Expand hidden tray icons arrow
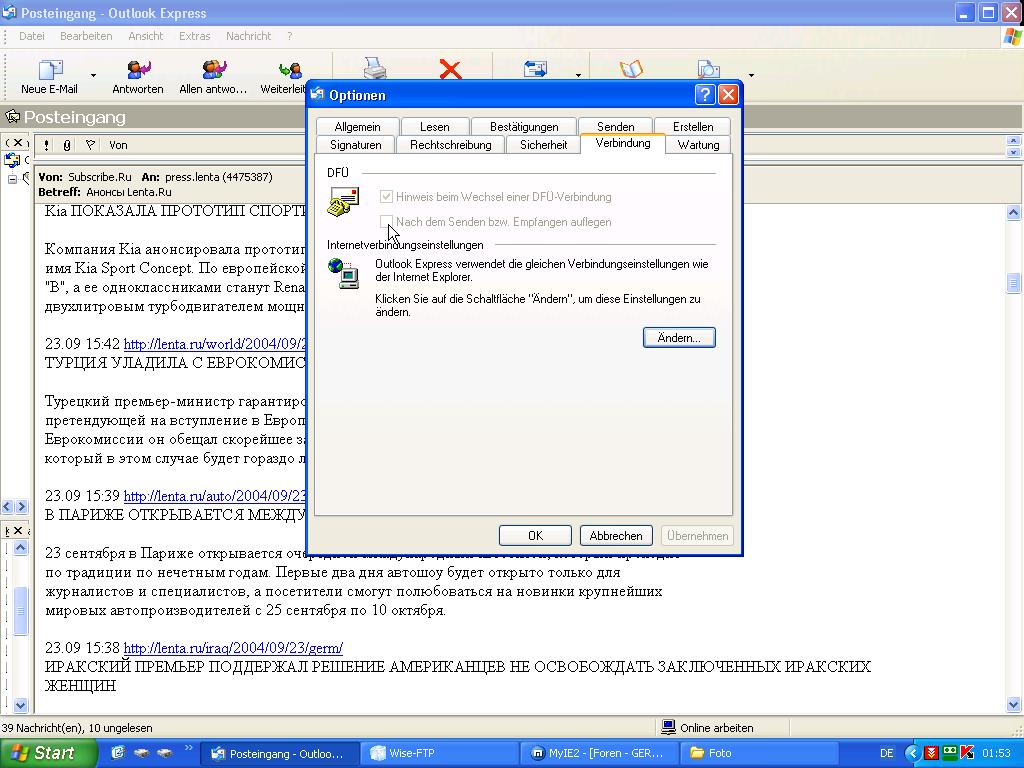 [912, 753]
